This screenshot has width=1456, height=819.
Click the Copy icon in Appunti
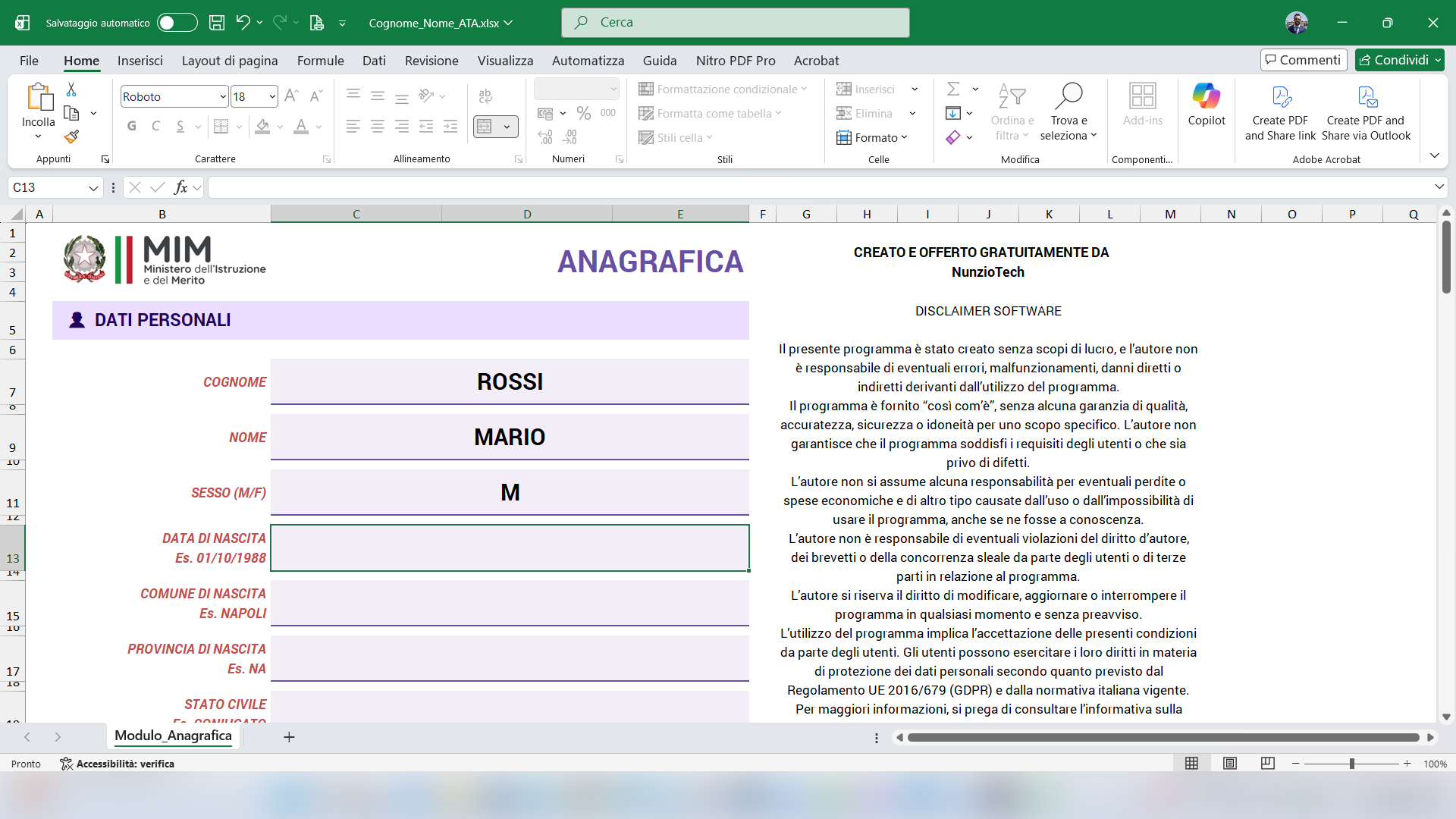[x=71, y=113]
